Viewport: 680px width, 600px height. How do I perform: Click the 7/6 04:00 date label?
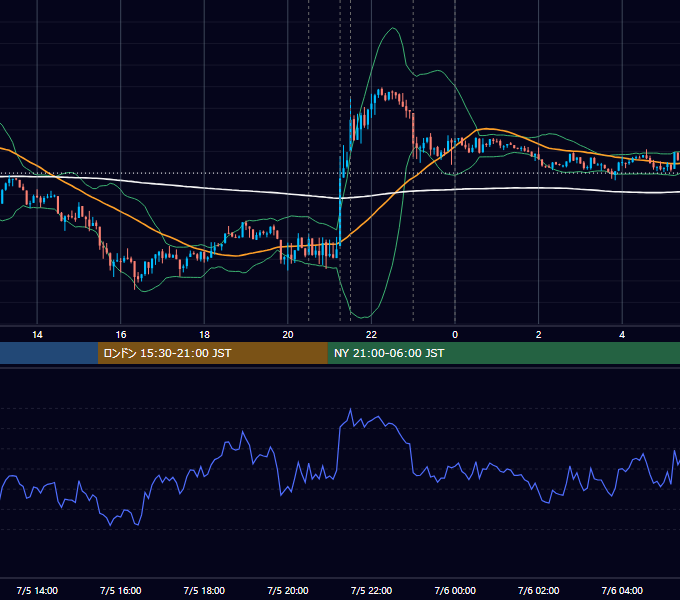pos(622,590)
